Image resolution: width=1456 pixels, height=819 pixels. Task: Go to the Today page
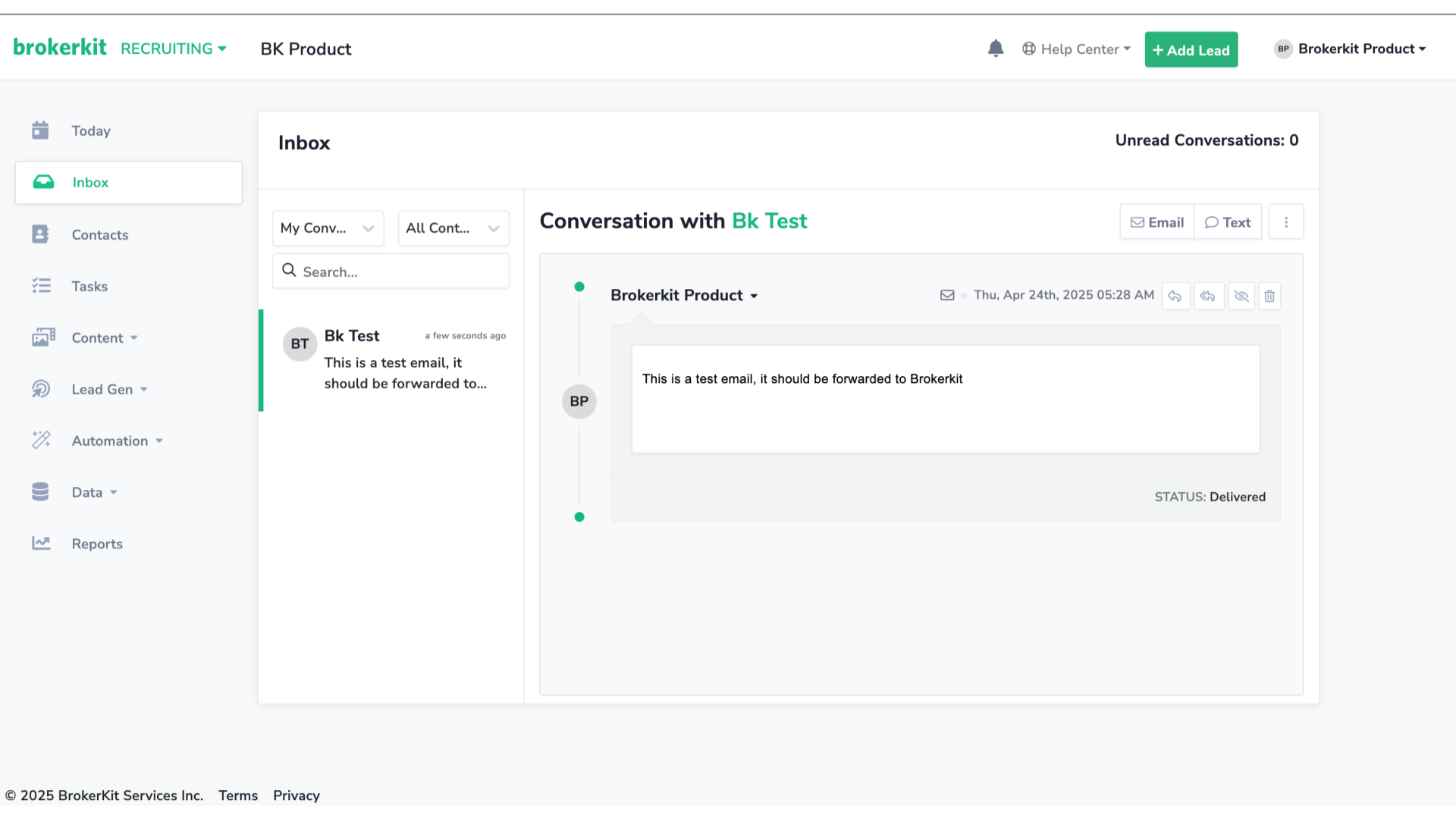point(91,130)
